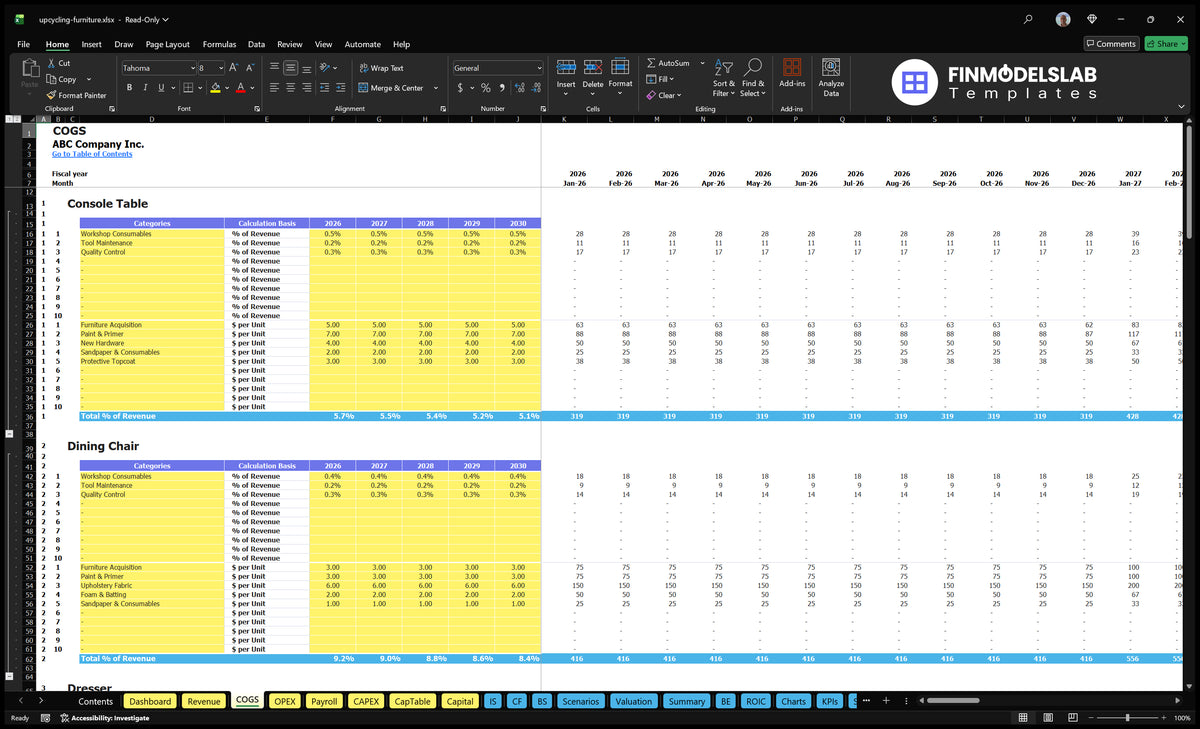
Task: Click the Format Painter brush
Action: (51, 95)
